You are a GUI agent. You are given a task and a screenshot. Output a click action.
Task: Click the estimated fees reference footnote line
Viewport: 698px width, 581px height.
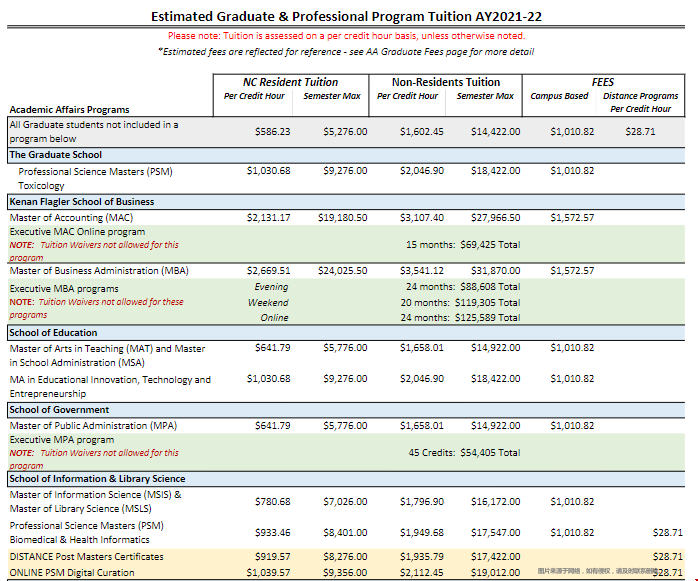(x=346, y=52)
